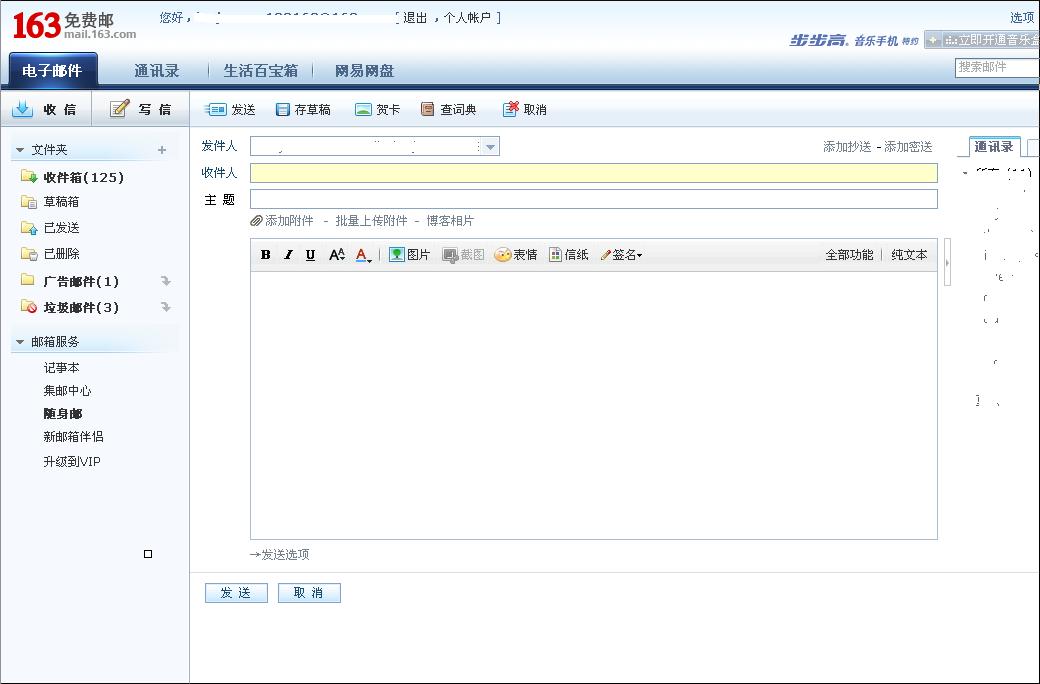
Task: Click the Send icon in toolbar
Action: [229, 109]
